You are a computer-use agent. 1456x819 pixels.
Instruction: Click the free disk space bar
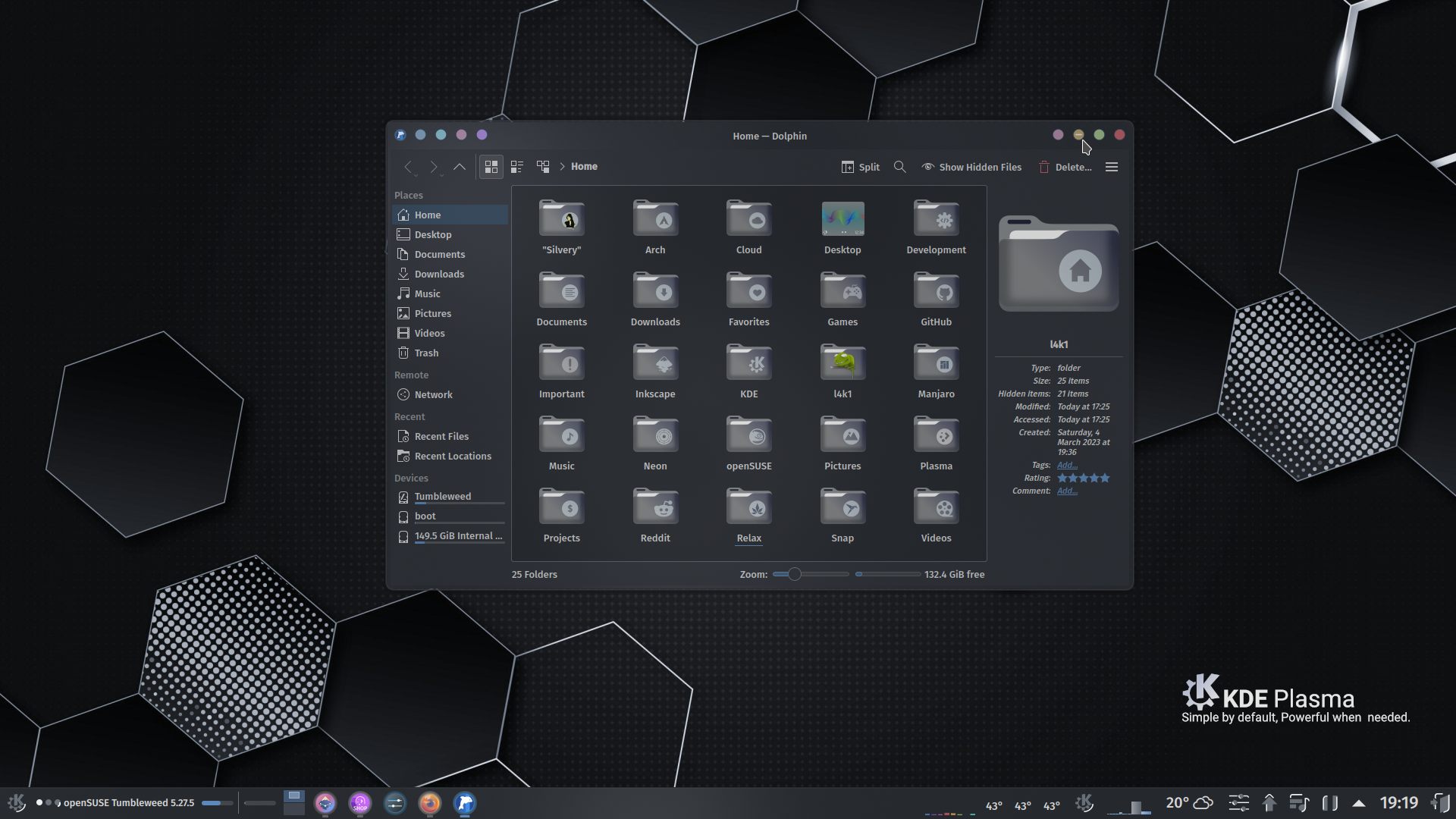887,574
